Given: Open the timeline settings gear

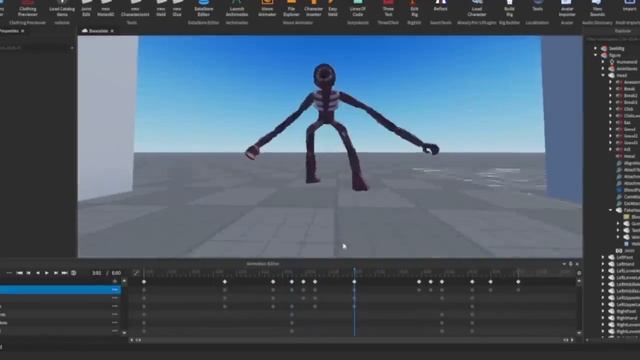Looking at the screenshot, I should [579, 273].
